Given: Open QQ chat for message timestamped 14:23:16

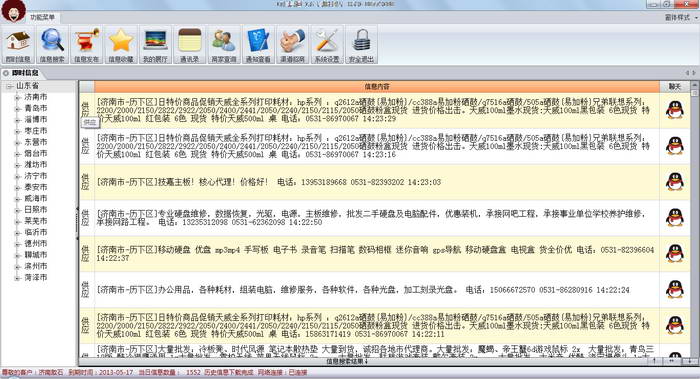Looking at the screenshot, I should [x=675, y=146].
